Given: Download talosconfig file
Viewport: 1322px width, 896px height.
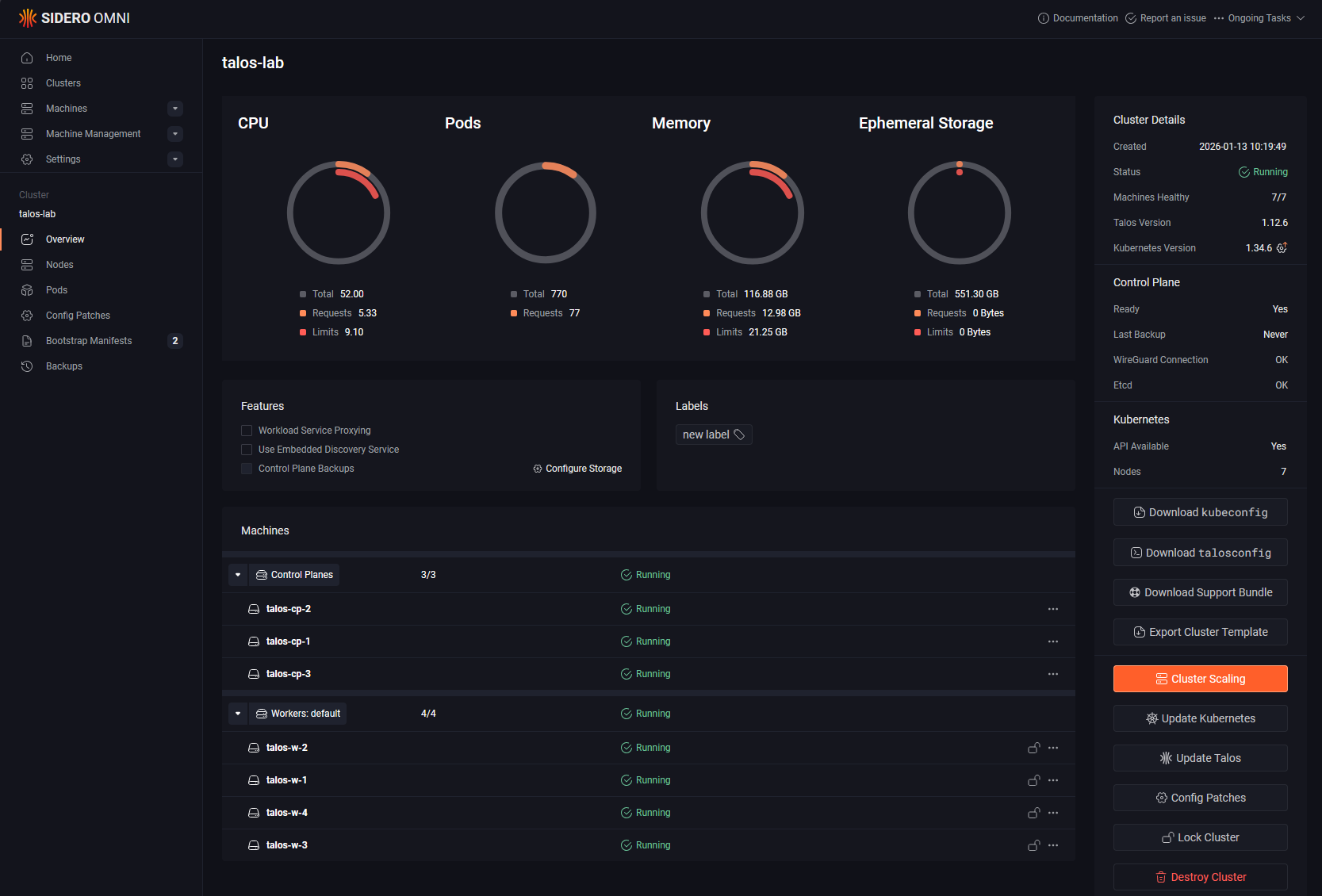Looking at the screenshot, I should pyautogui.click(x=1200, y=553).
